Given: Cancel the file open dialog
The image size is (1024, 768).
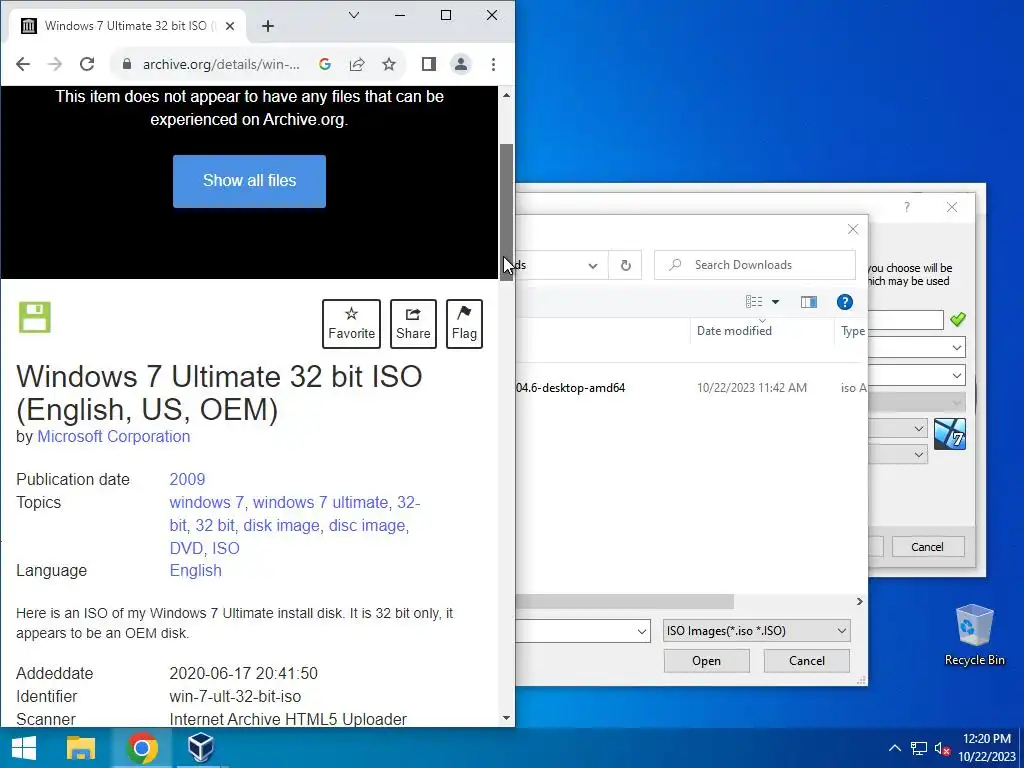Looking at the screenshot, I should 807,661.
